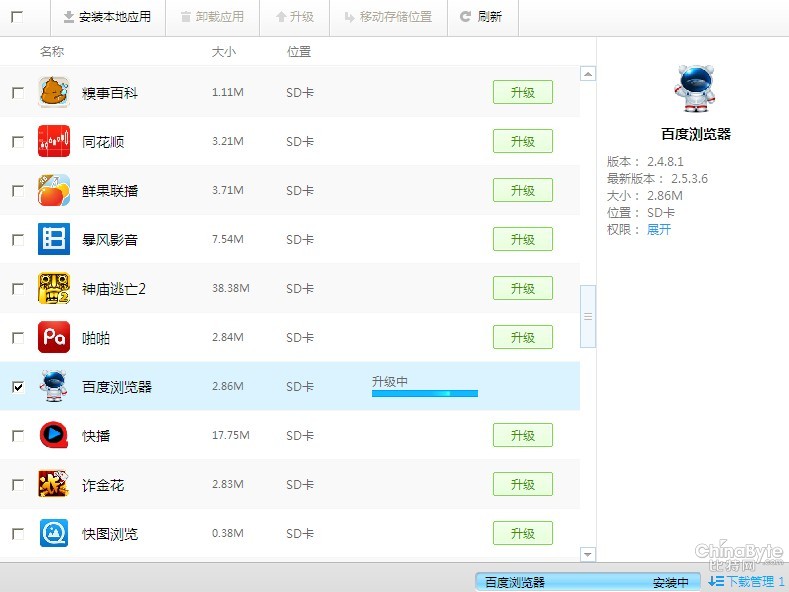This screenshot has height=592, width=789.
Task: Refresh the list with 刷新
Action: tap(481, 17)
